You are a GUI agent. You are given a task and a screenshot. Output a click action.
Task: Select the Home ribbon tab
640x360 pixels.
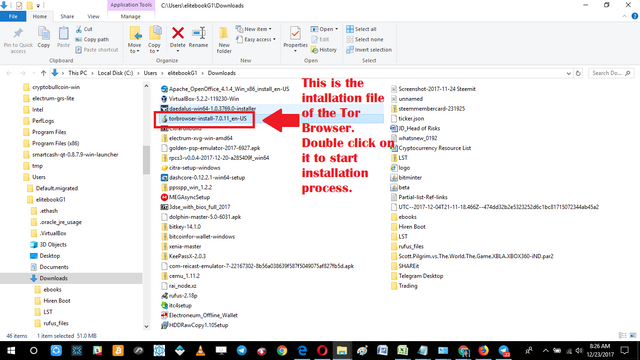pyautogui.click(x=40, y=16)
